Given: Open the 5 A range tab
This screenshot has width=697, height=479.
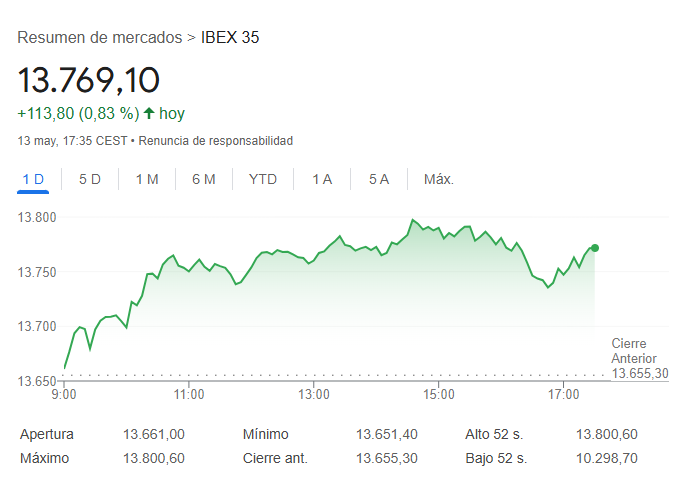Looking at the screenshot, I should click(379, 179).
